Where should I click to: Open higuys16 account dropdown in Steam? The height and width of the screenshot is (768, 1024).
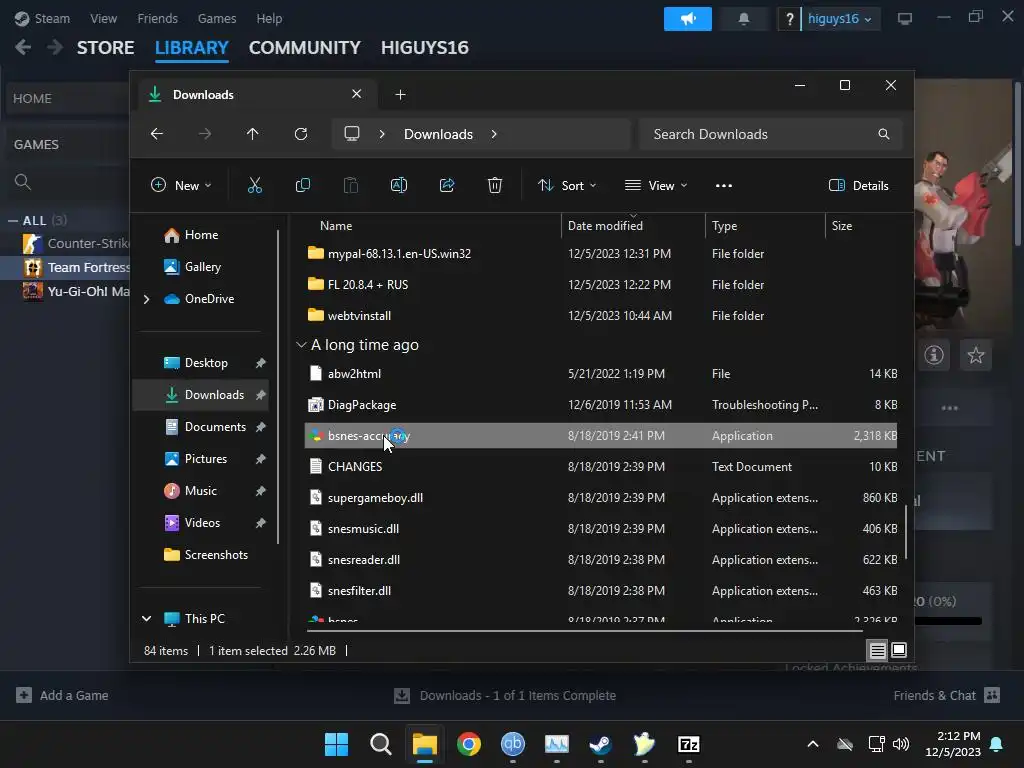click(x=839, y=19)
